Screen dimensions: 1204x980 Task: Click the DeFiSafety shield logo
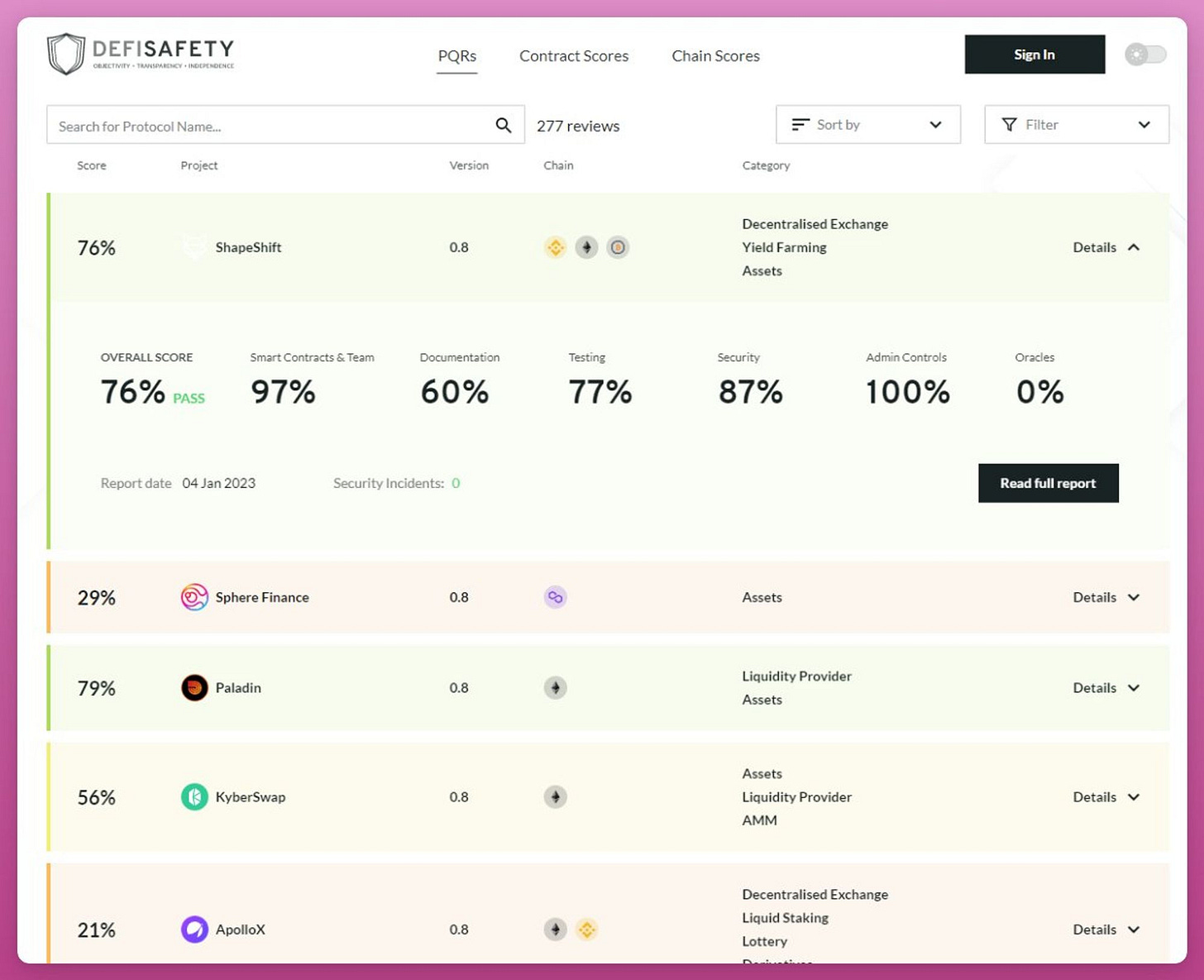click(x=66, y=55)
